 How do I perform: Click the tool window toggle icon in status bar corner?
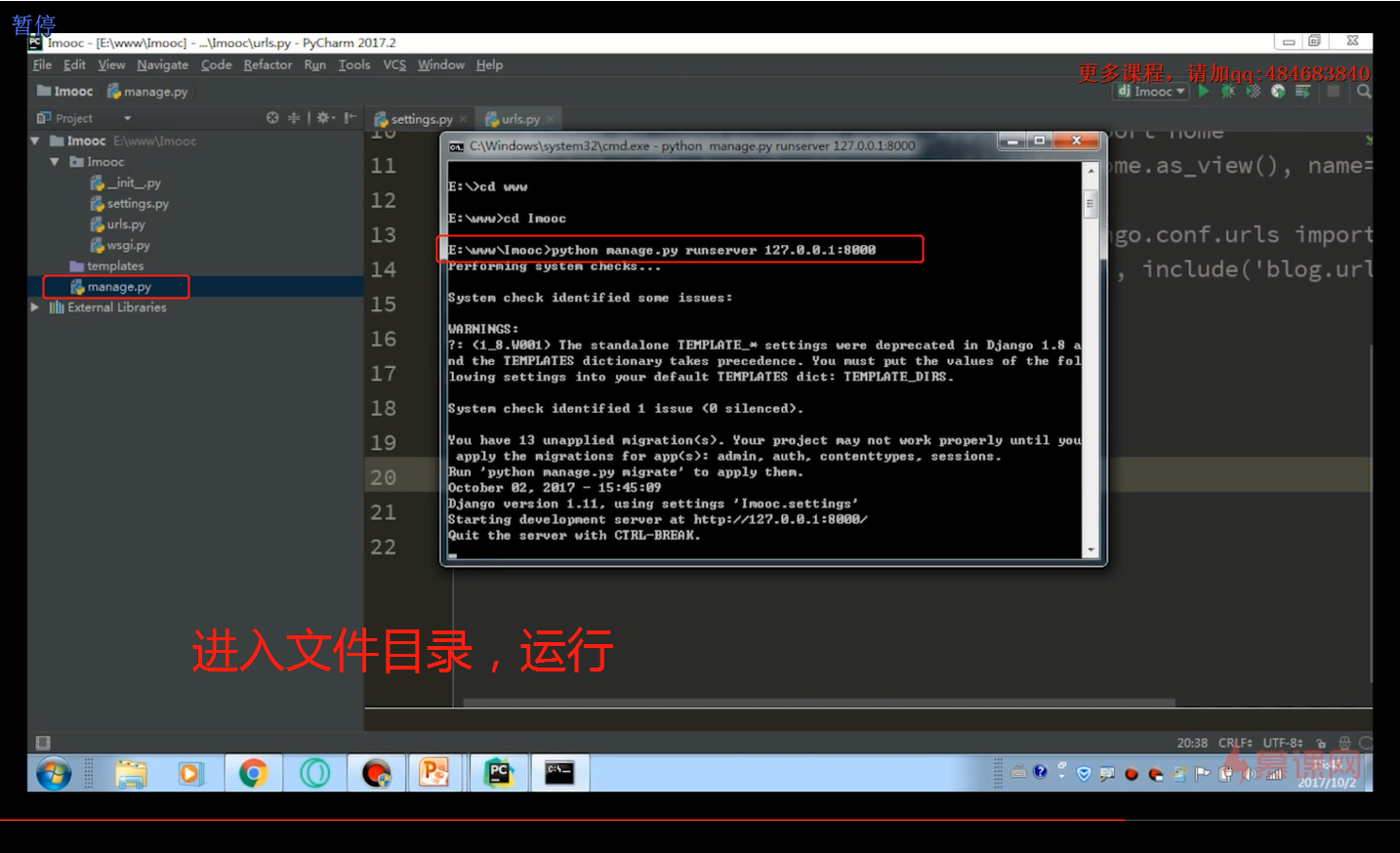[x=43, y=743]
